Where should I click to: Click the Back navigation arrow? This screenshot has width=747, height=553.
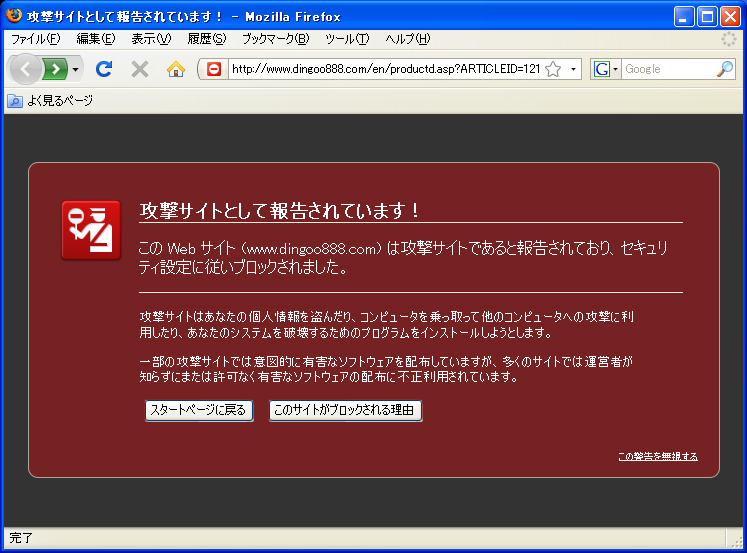point(25,70)
